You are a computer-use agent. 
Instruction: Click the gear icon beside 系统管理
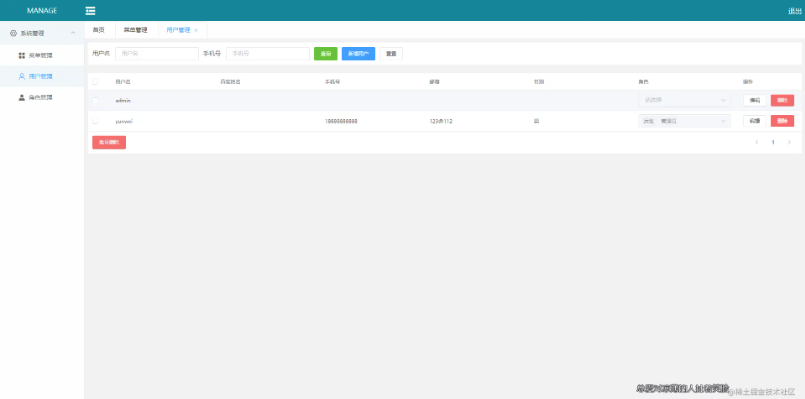13,33
